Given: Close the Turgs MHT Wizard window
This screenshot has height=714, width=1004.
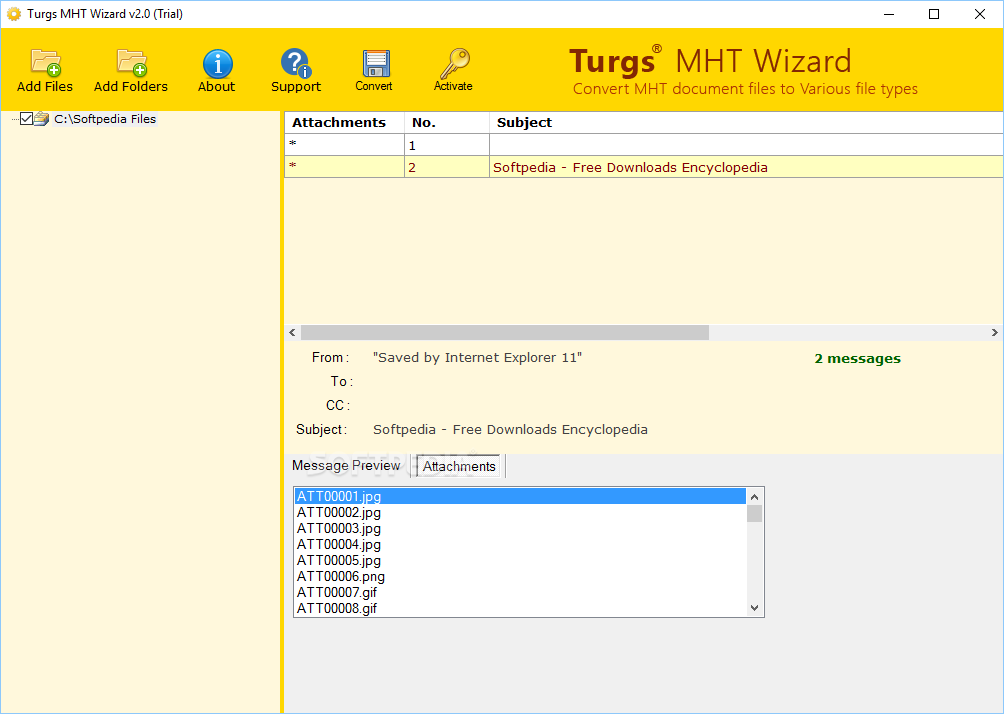Looking at the screenshot, I should pos(980,14).
